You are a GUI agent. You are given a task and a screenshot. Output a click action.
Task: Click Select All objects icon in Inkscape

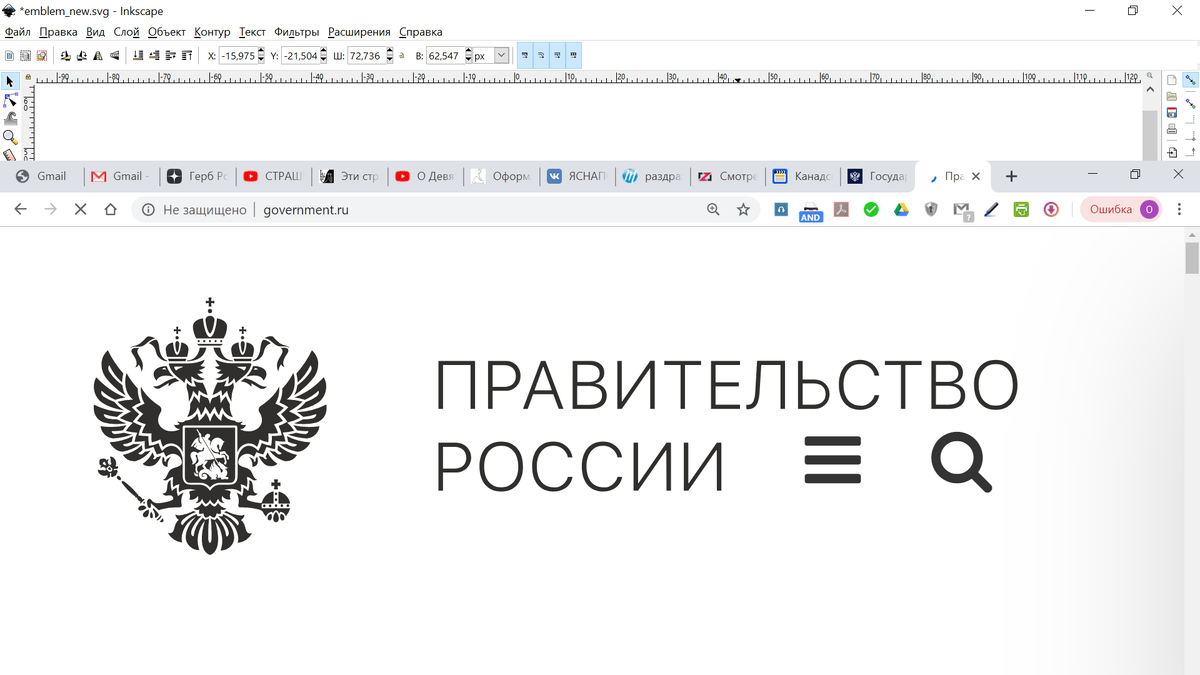[x=9, y=56]
